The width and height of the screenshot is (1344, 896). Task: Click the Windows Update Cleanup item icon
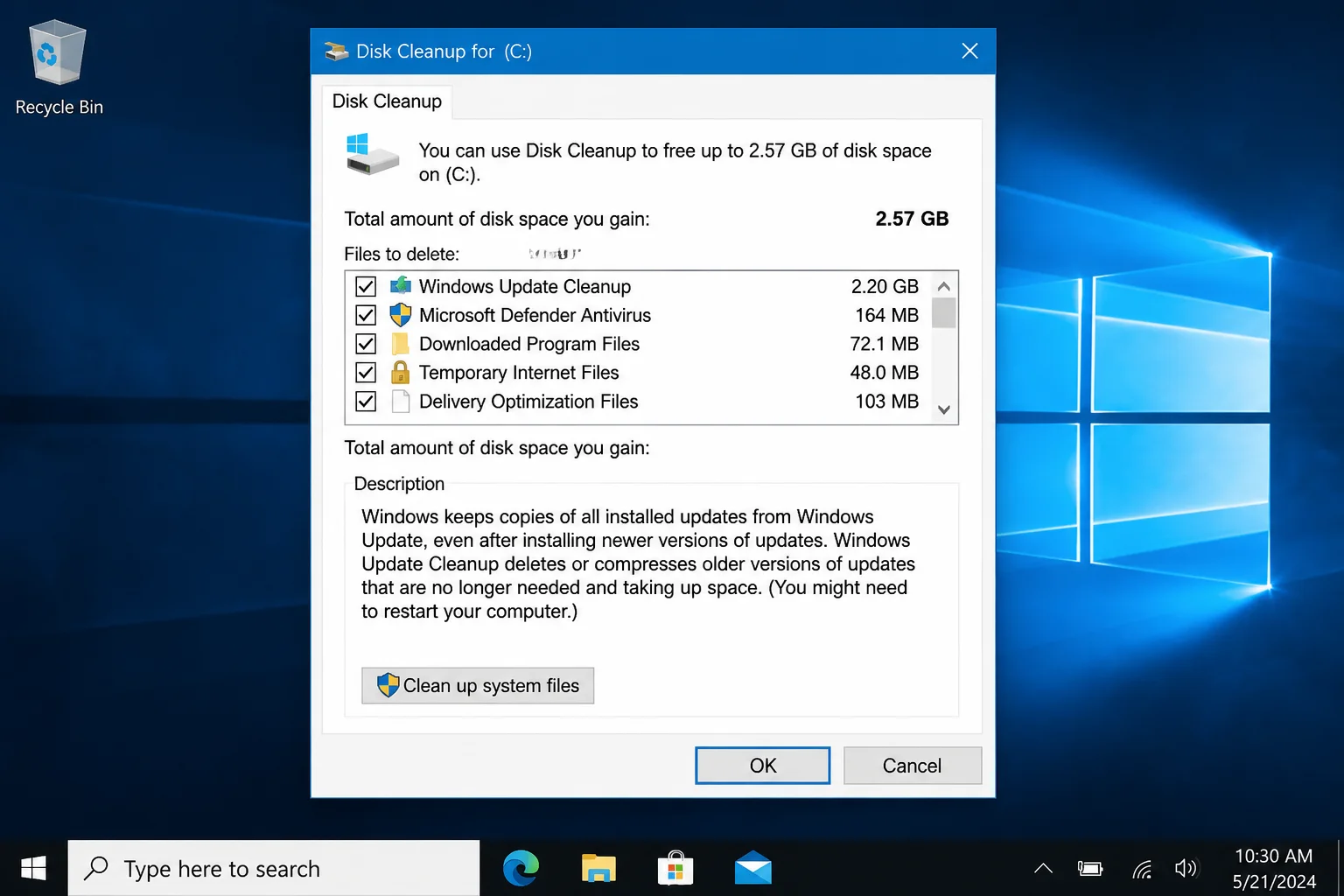pos(400,286)
